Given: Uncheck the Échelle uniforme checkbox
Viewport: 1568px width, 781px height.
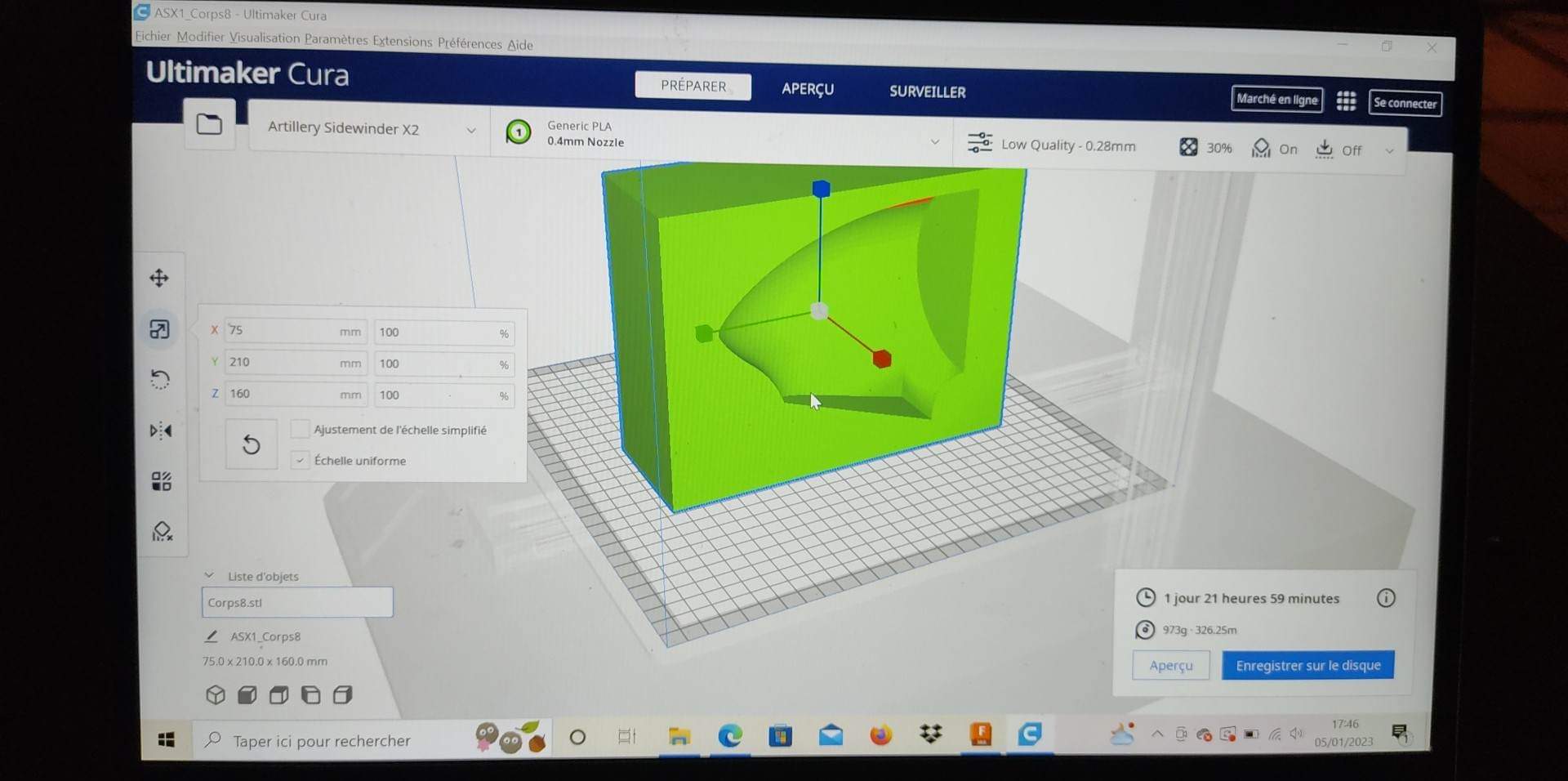Looking at the screenshot, I should [301, 460].
